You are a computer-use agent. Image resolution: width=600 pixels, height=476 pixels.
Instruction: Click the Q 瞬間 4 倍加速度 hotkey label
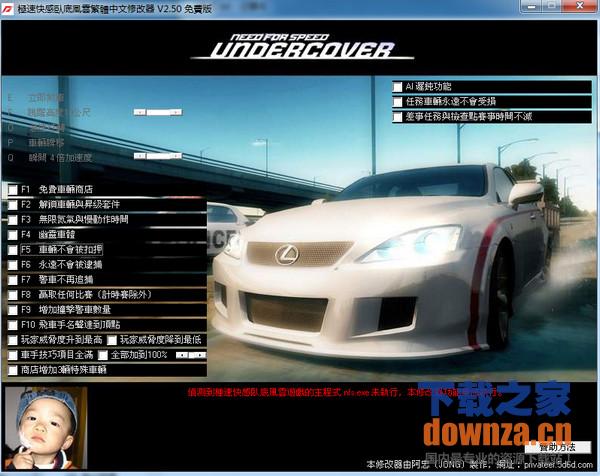50,158
